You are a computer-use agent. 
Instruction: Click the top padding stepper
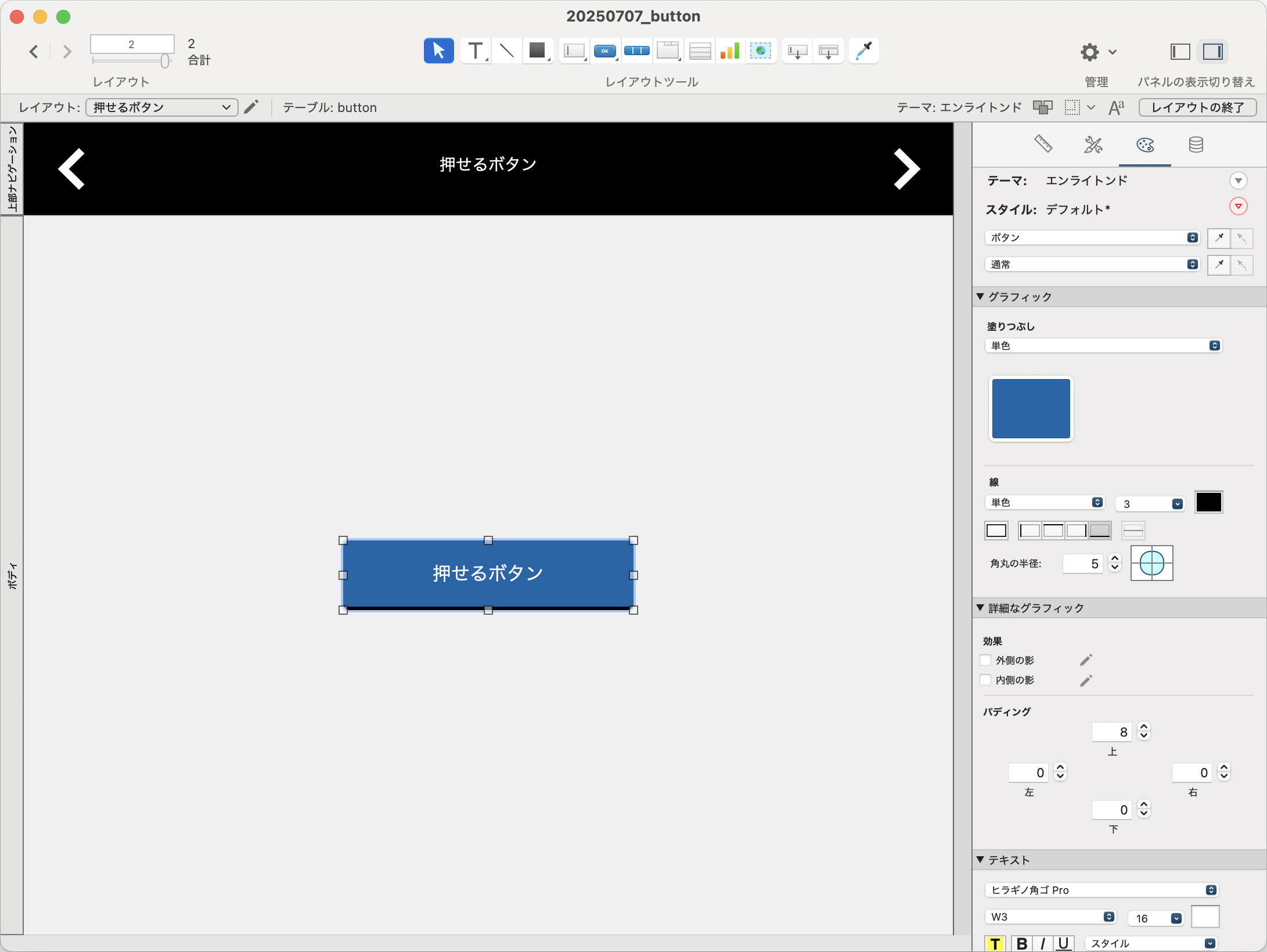pyautogui.click(x=1143, y=731)
